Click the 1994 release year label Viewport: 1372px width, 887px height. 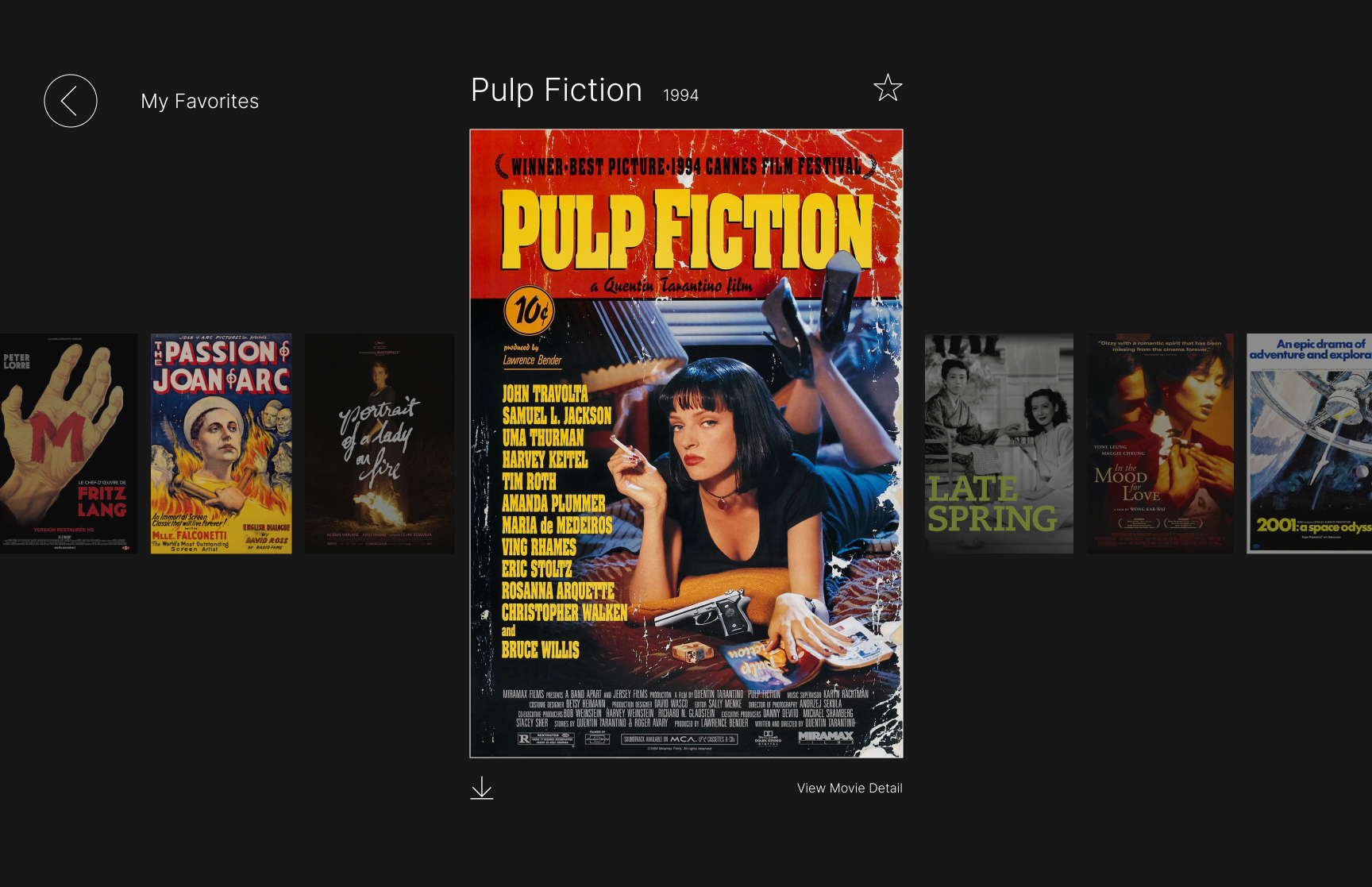681,95
